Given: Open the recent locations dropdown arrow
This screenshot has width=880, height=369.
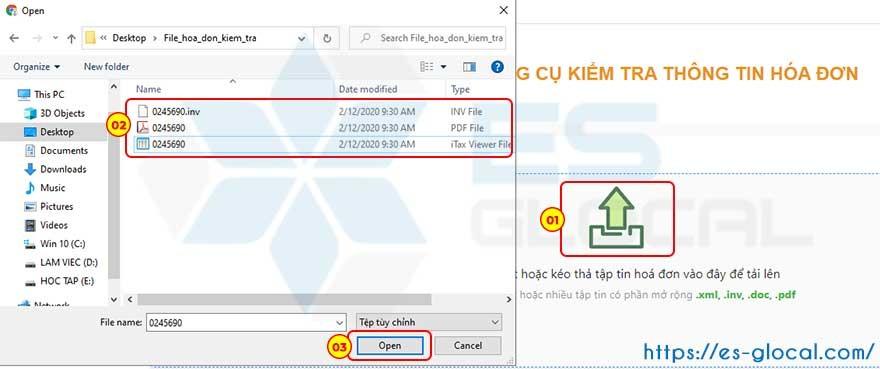Looking at the screenshot, I should [55, 38].
